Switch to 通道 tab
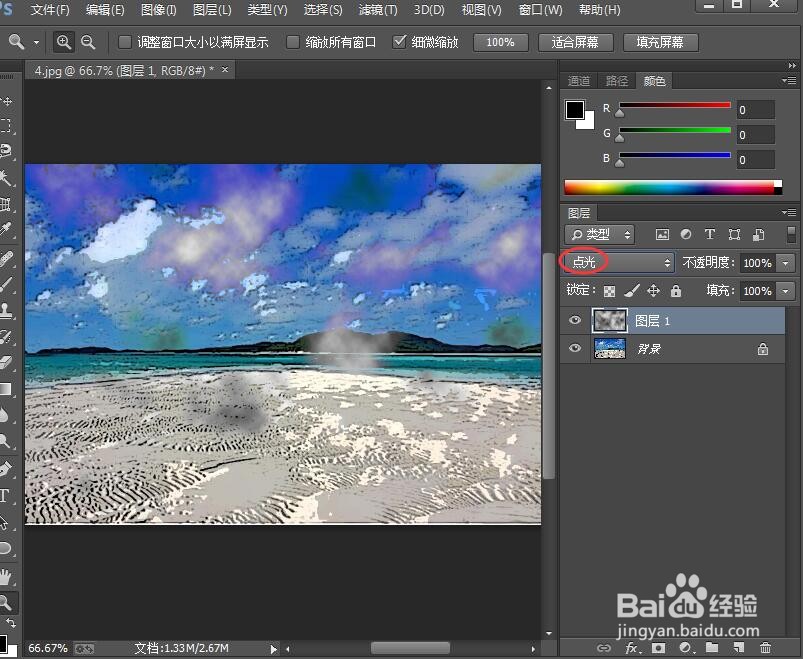Viewport: 803px width, 659px height. click(x=579, y=81)
